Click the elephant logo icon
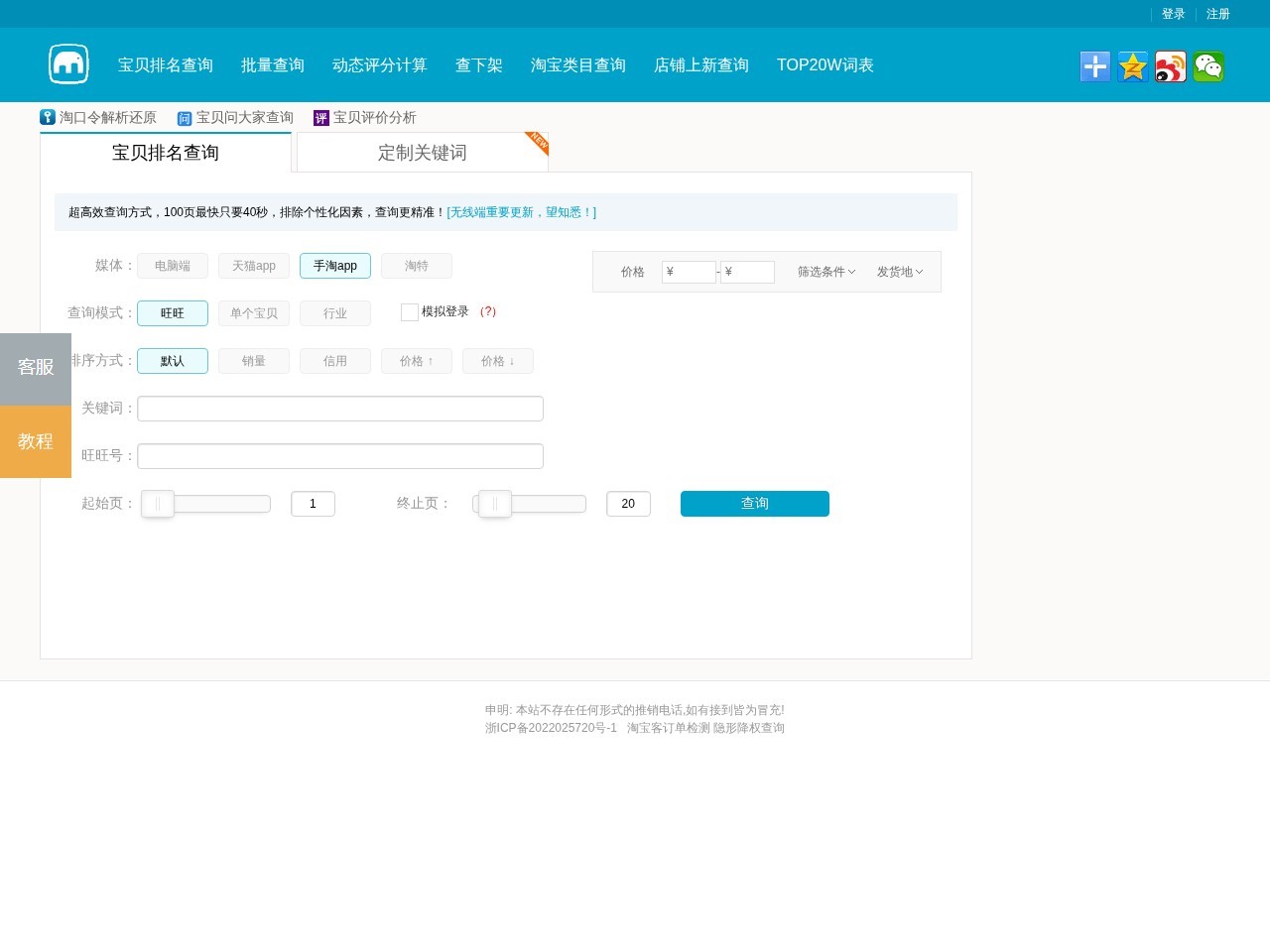 click(x=68, y=64)
